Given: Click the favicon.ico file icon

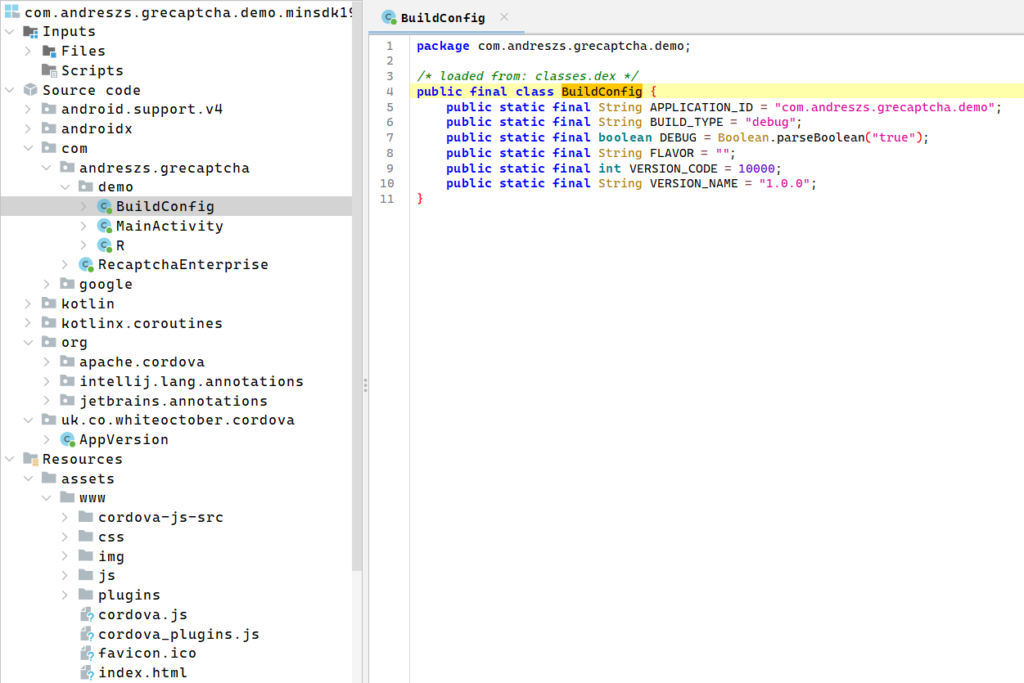Looking at the screenshot, I should [87, 654].
